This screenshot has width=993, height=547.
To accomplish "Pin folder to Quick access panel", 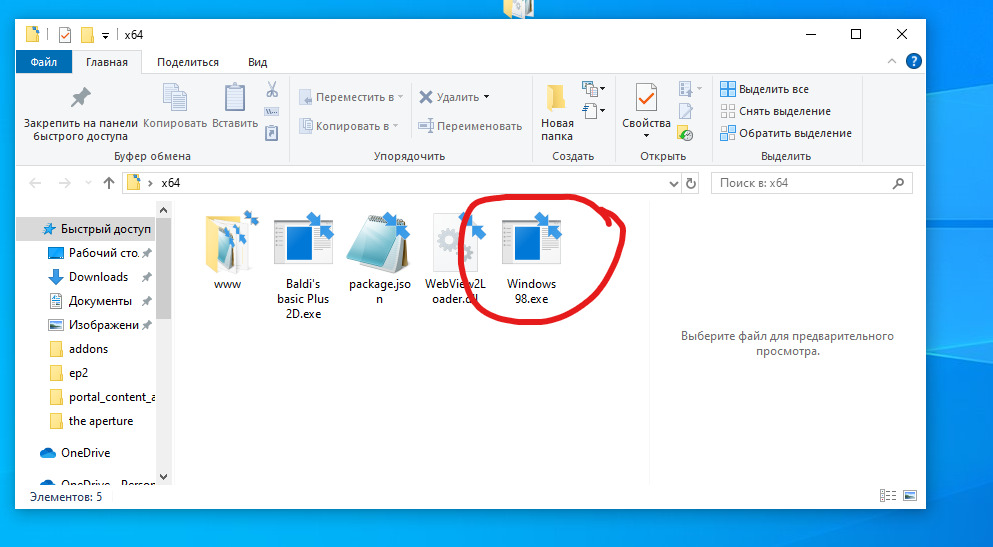I will click(x=80, y=114).
